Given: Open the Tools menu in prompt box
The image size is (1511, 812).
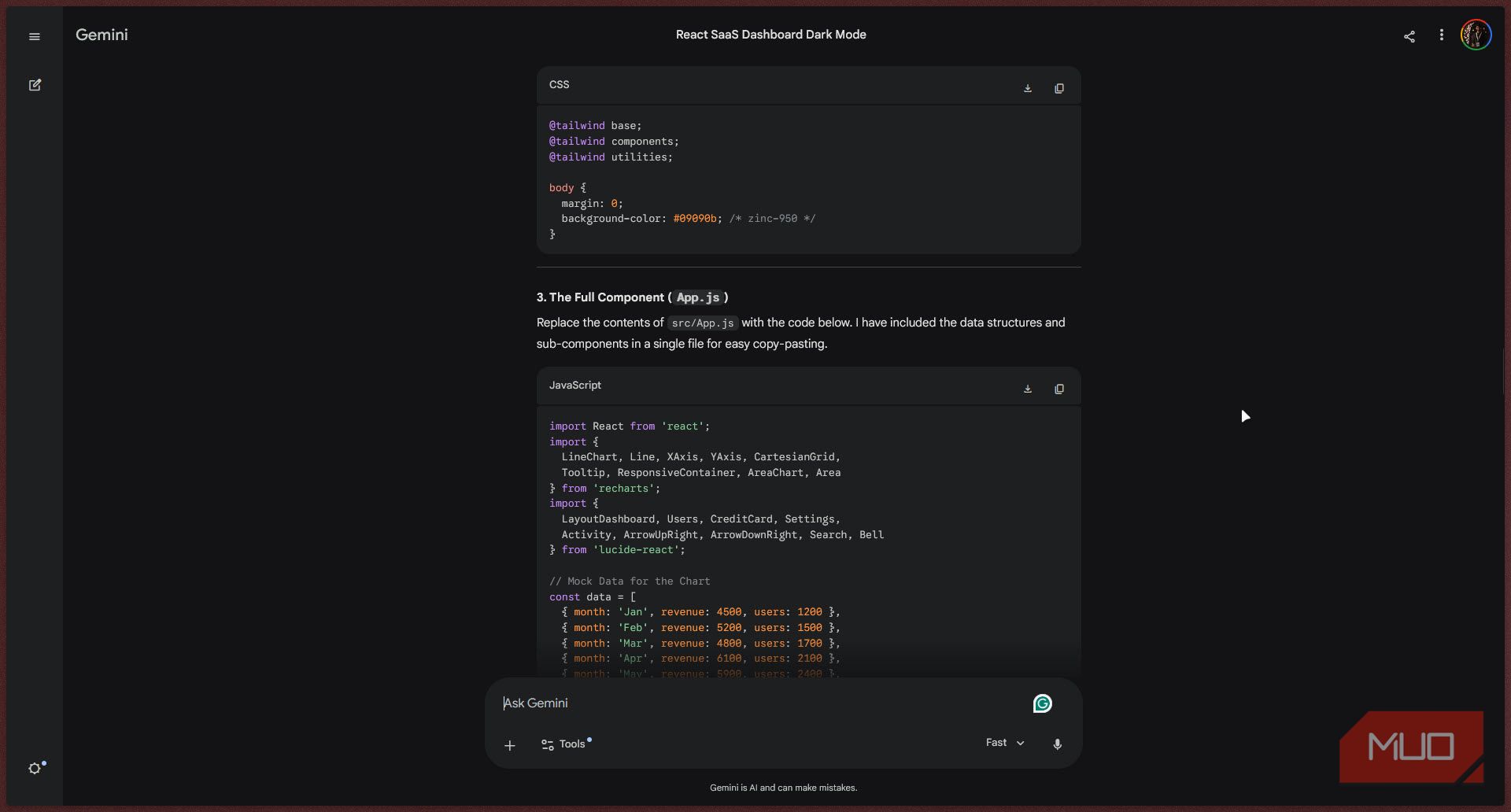Looking at the screenshot, I should click(566, 744).
